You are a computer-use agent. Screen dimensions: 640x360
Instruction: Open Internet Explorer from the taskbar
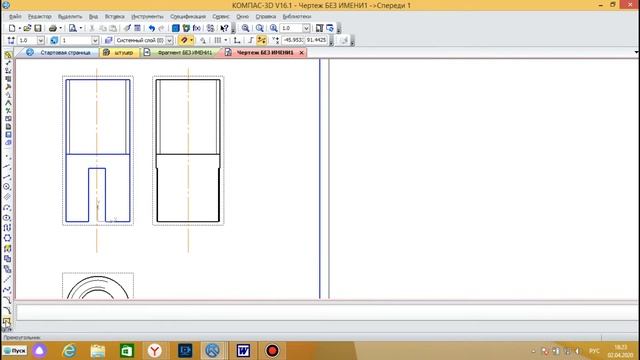click(69, 351)
